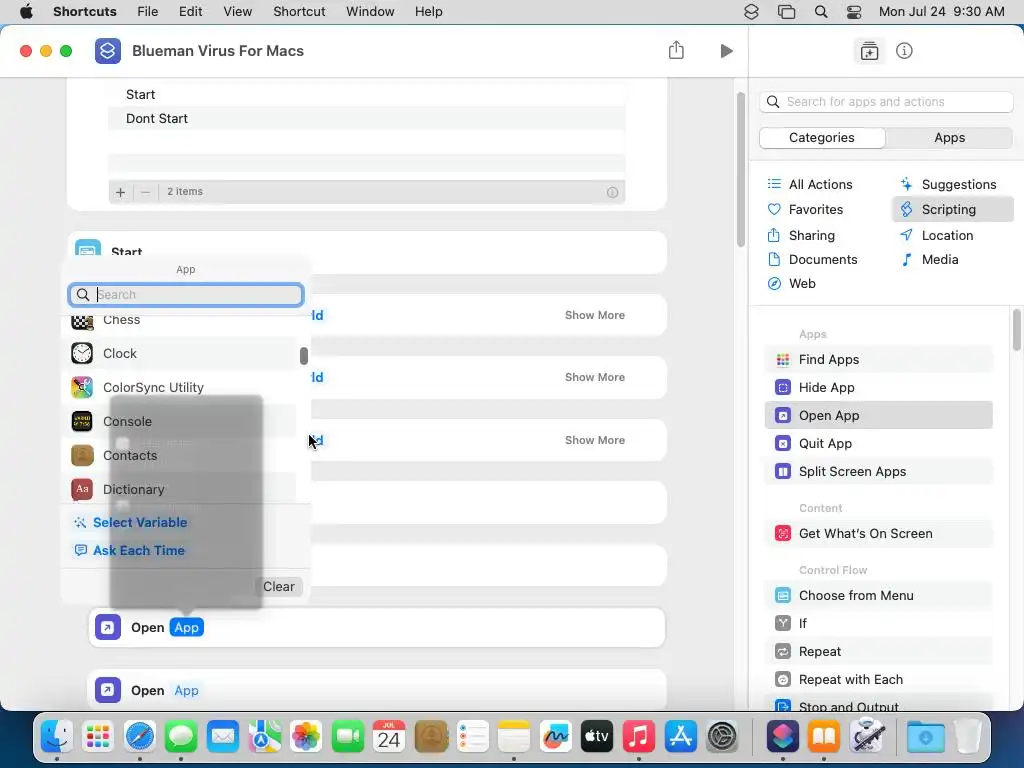Click the app picker list scrollbar thumb
1024x768 pixels.
(304, 356)
